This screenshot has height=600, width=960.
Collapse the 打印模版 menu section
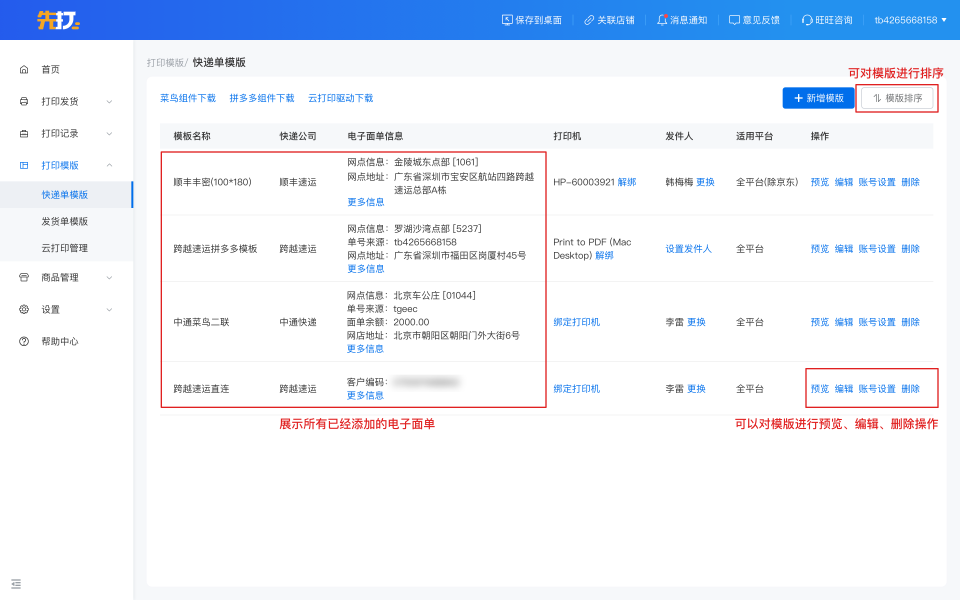109,166
